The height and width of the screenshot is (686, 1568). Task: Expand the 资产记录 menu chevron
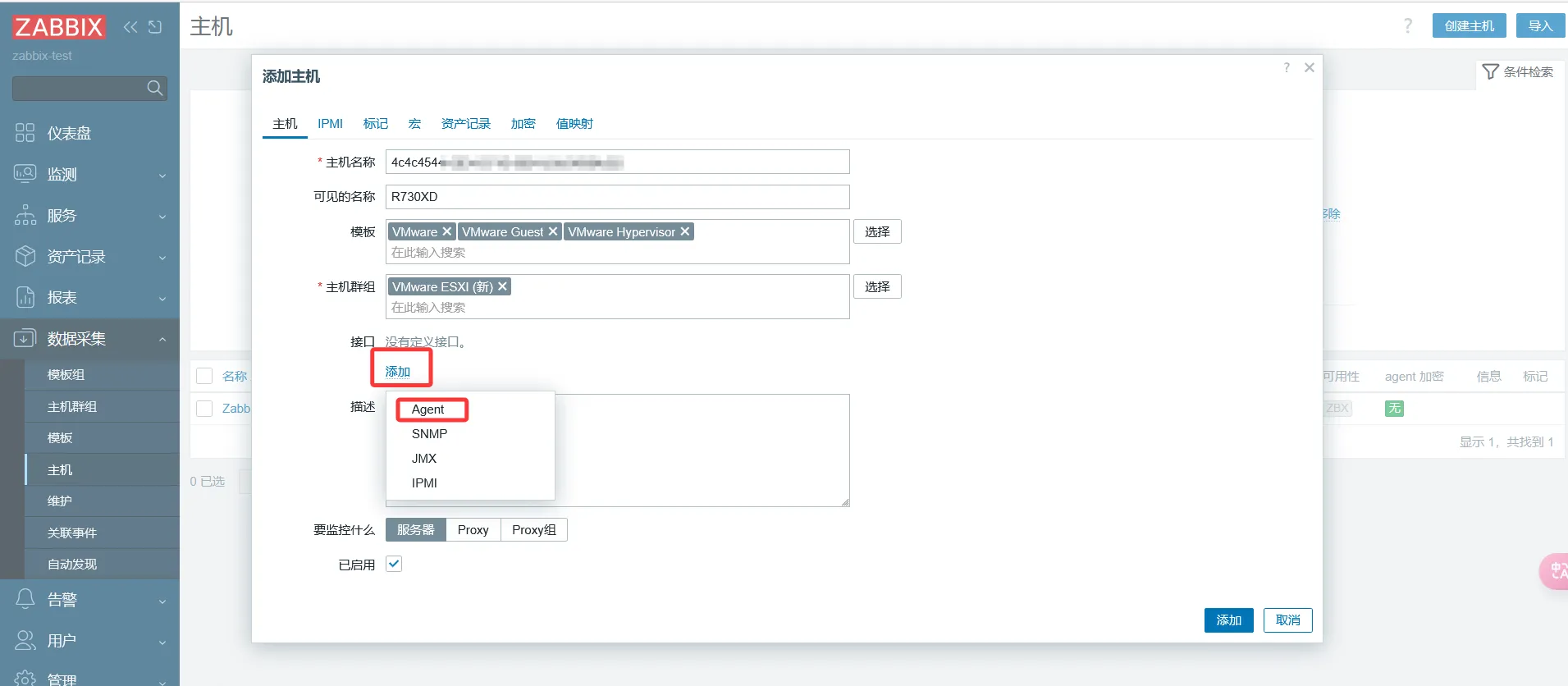(162, 257)
